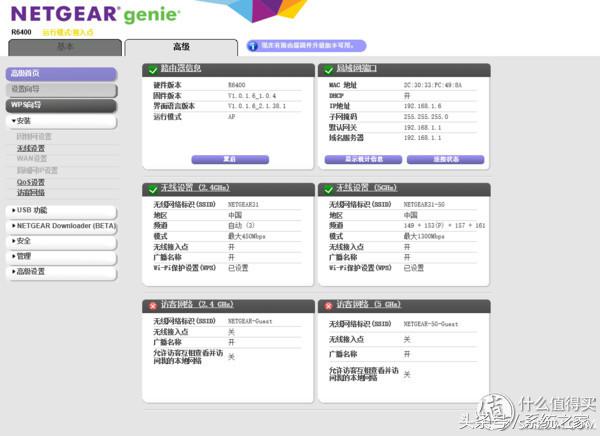600x436 pixels.
Task: Click the greyed 因特网设置 sidebar entry
Action: (x=34, y=137)
